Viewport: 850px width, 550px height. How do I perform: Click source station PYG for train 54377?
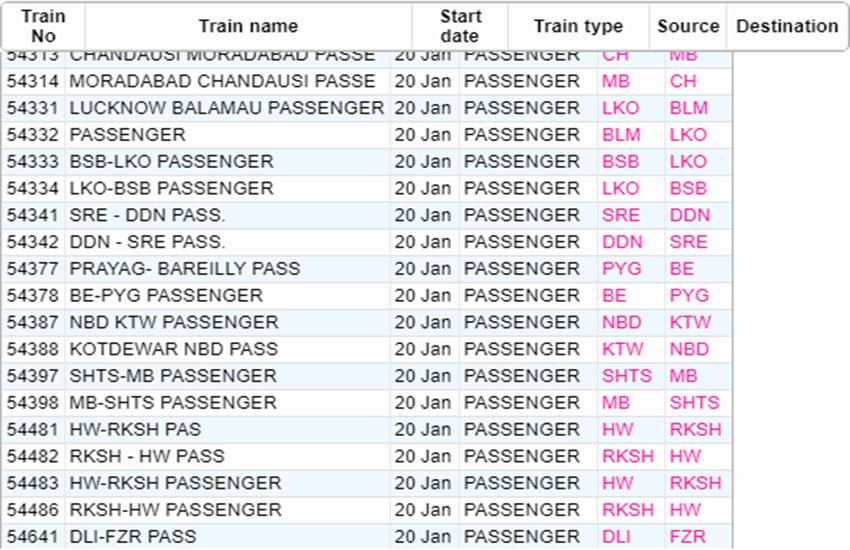(622, 269)
